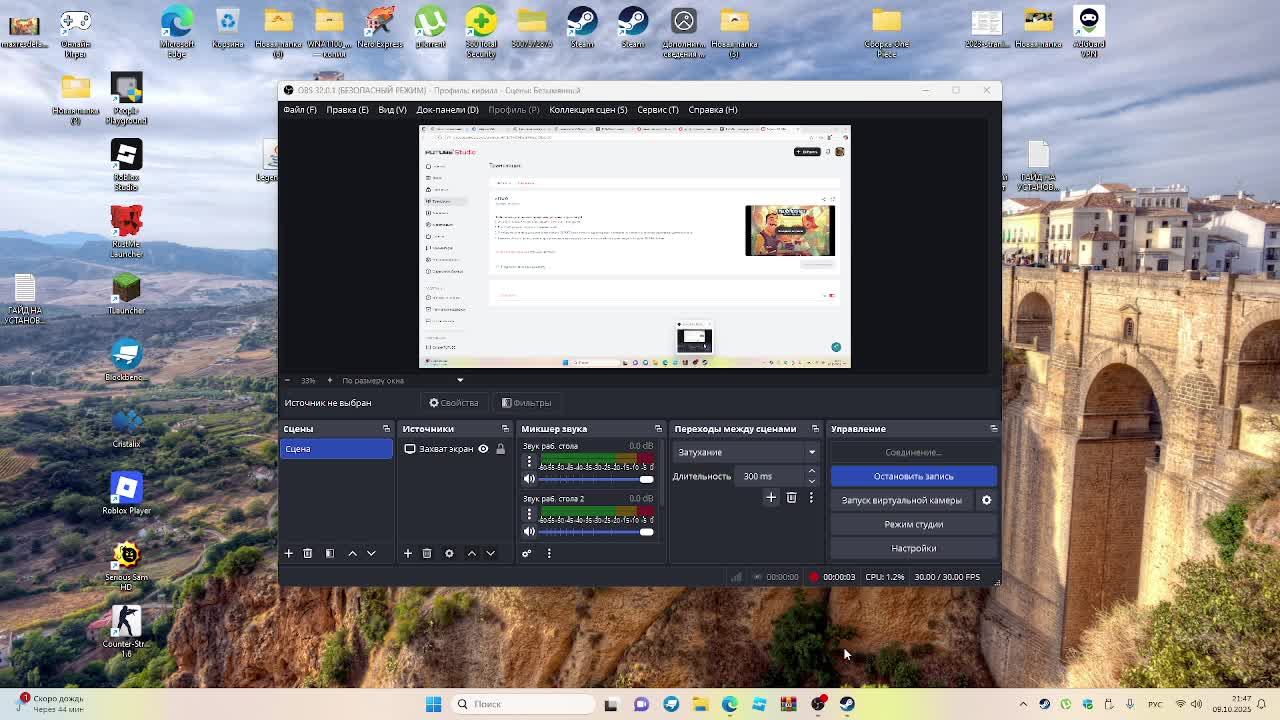Image resolution: width=1280 pixels, height=720 pixels.
Task: Open source properties gear in the Sources panel
Action: (x=449, y=553)
